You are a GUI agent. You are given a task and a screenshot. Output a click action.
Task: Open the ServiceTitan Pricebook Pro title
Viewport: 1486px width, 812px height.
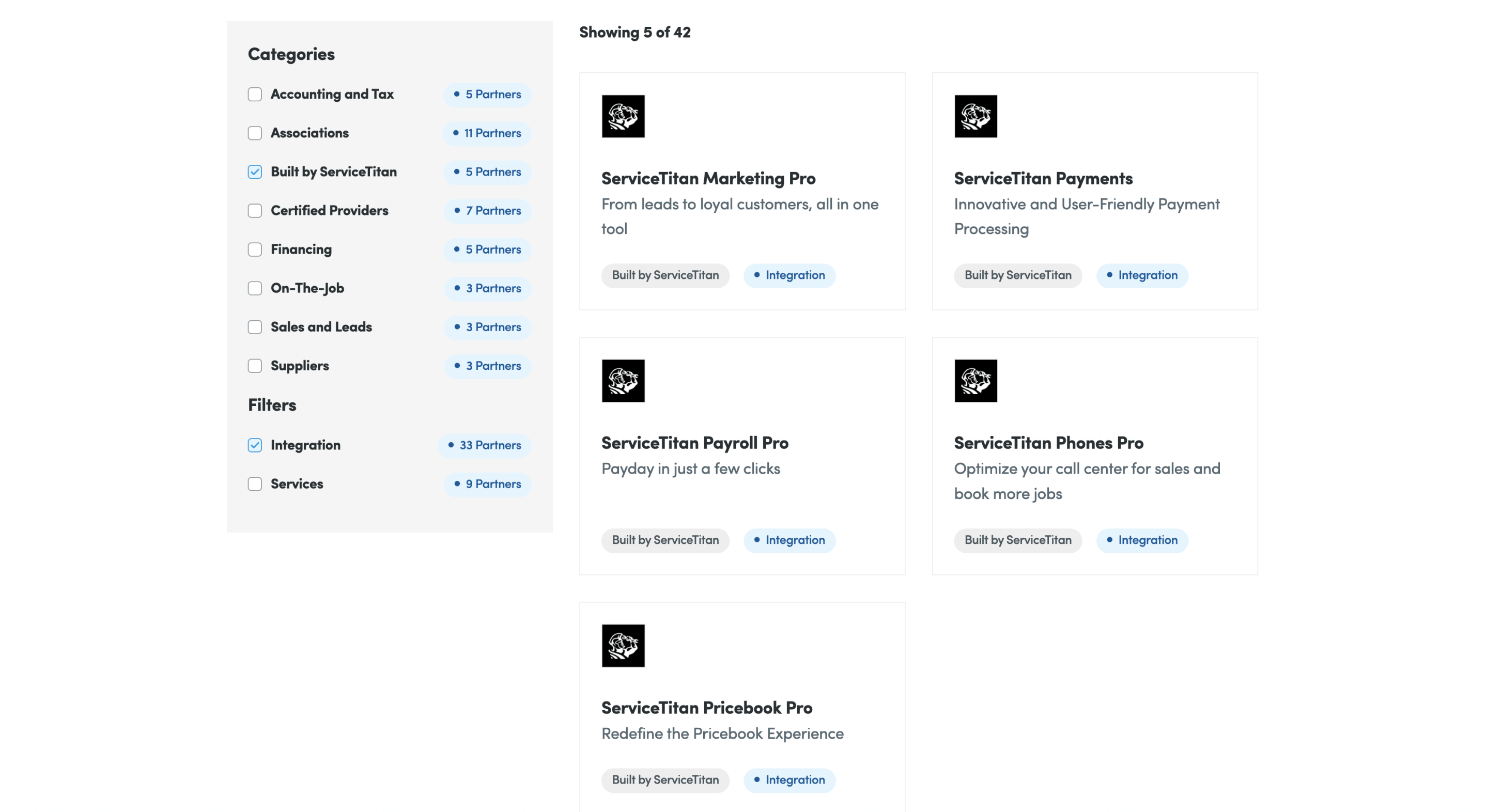coord(707,708)
